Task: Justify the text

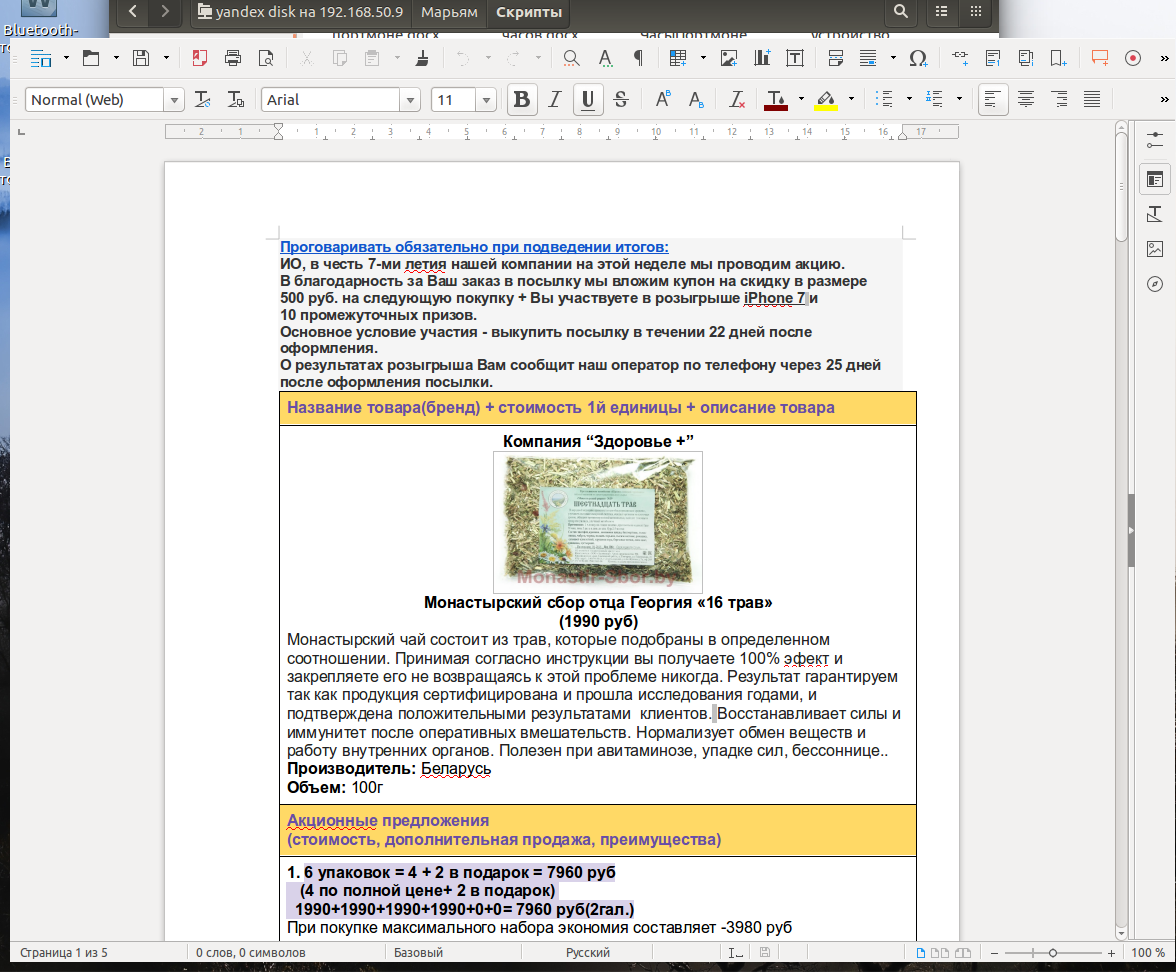Action: pyautogui.click(x=1092, y=99)
